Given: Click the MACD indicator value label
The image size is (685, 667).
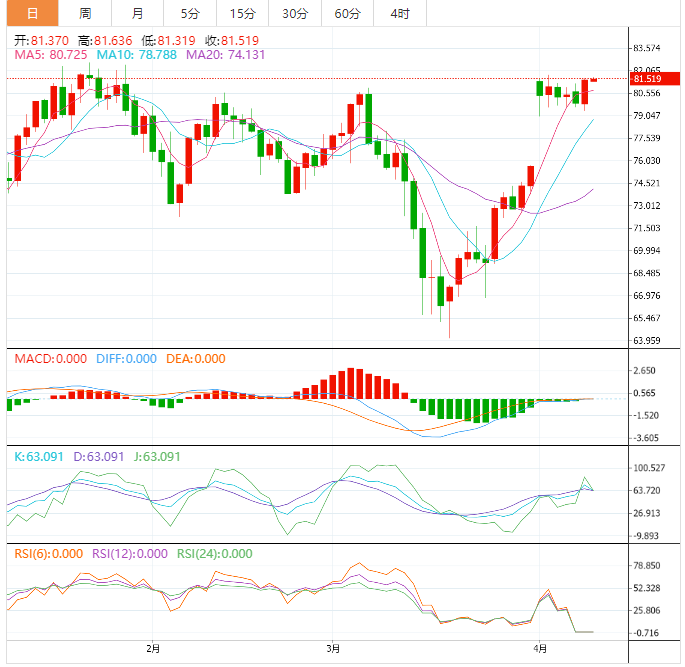Looking at the screenshot, I should (49, 359).
